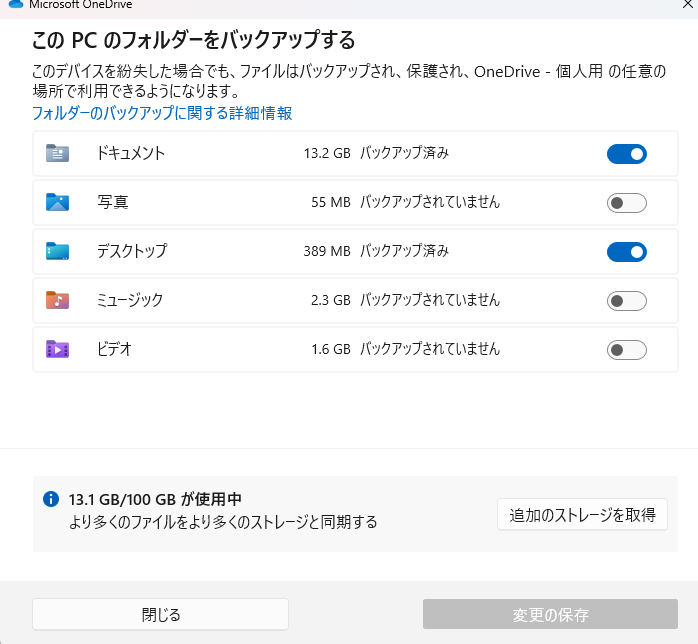
Task: Click the 変更の保存 button
Action: tap(550, 614)
